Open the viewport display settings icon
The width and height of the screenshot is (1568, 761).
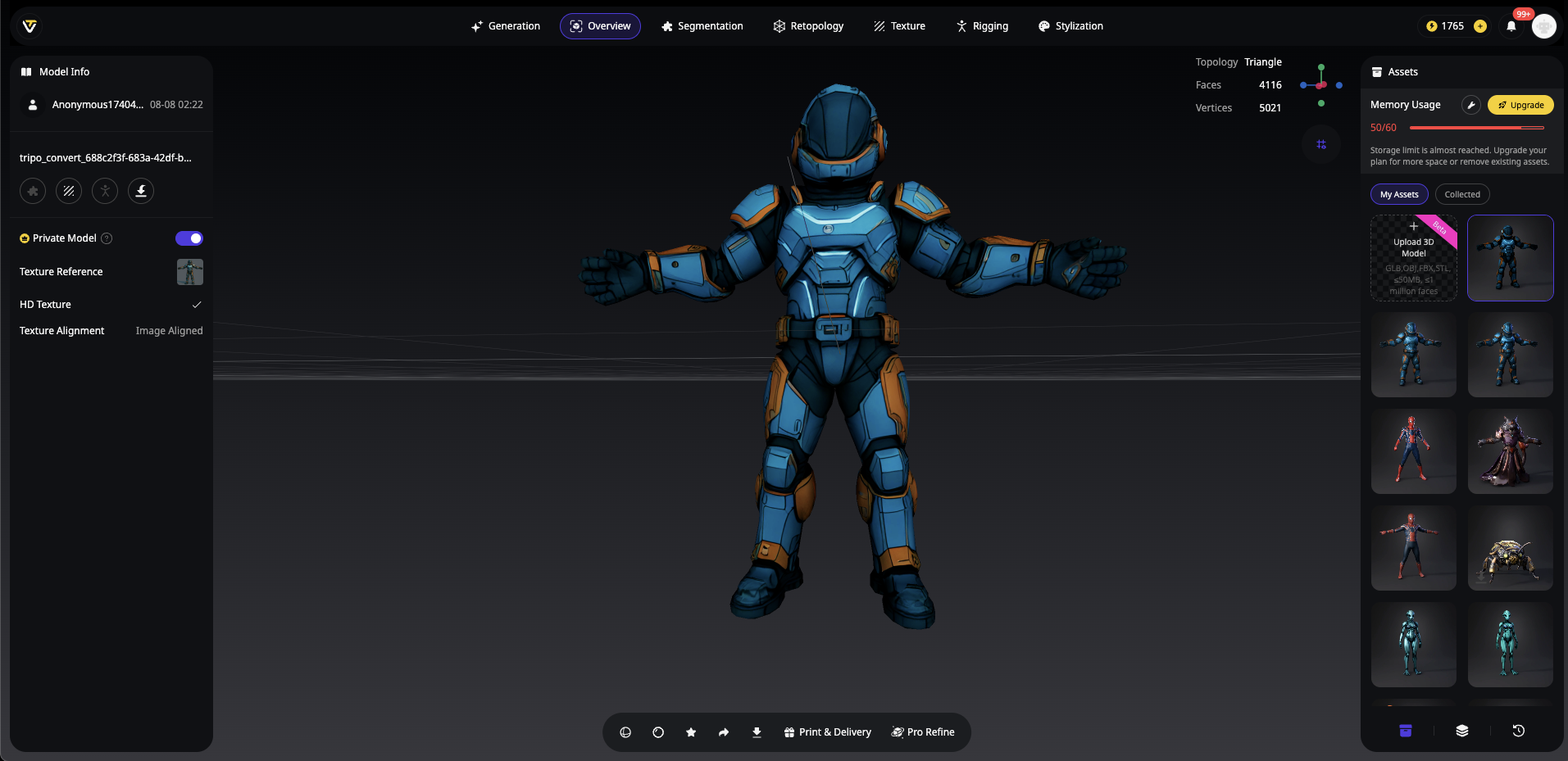click(x=1321, y=144)
